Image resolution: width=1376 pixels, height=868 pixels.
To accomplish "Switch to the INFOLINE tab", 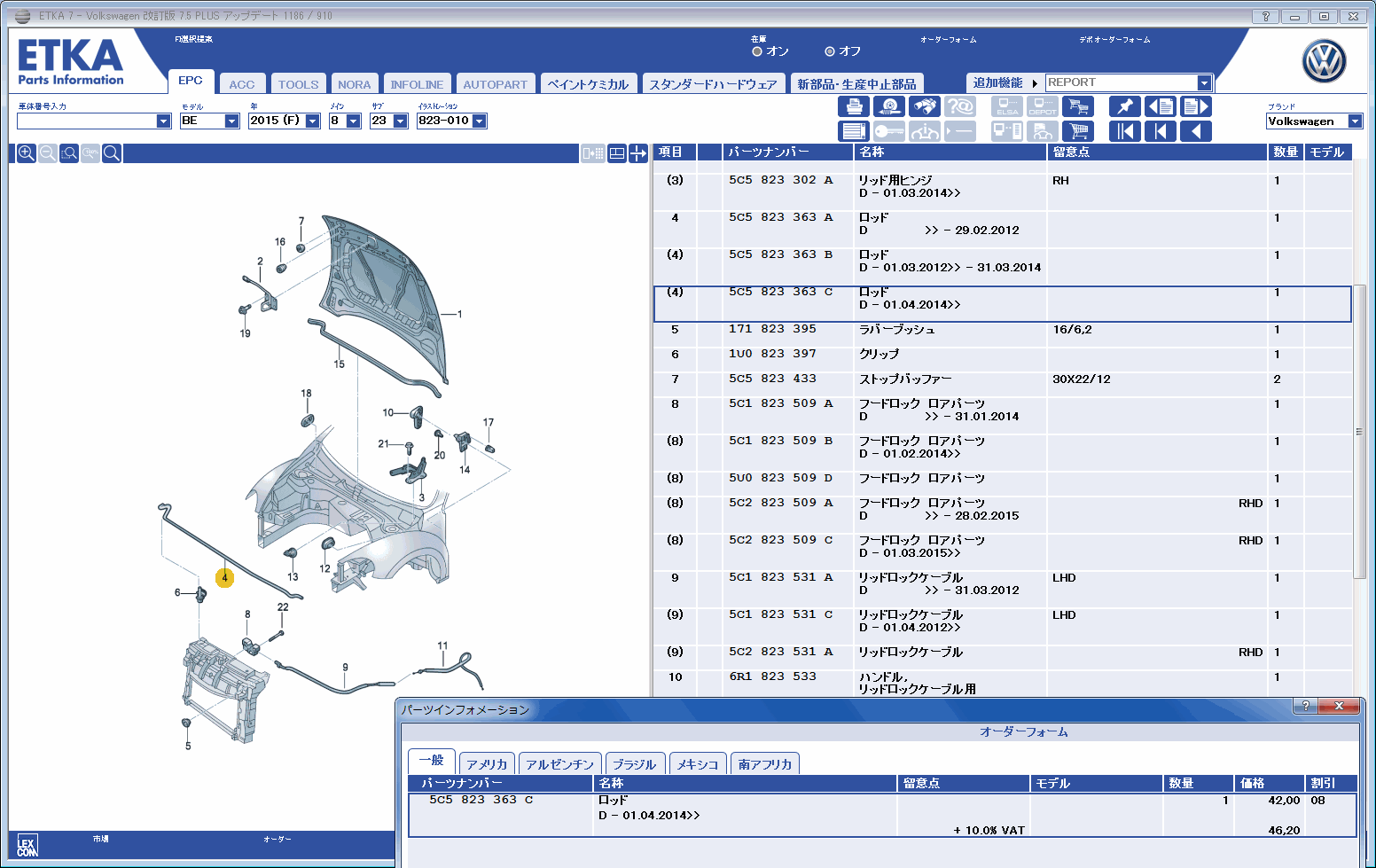I will click(417, 84).
